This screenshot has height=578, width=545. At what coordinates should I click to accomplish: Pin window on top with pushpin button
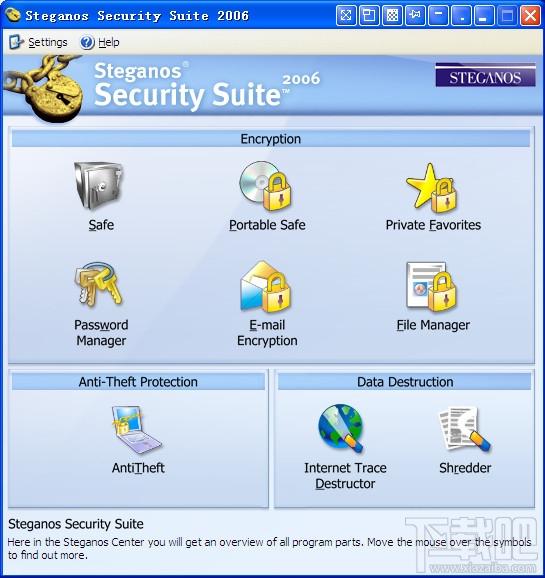[415, 15]
